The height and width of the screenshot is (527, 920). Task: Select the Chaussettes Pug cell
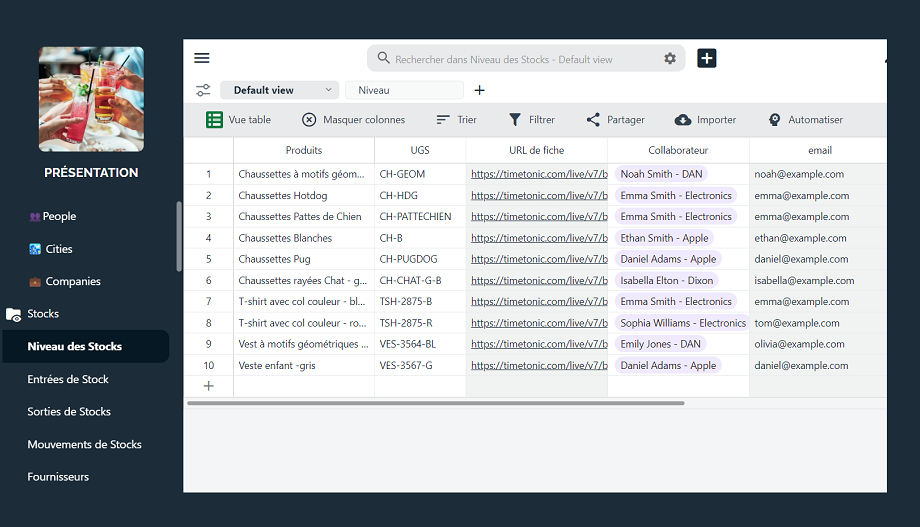(304, 259)
